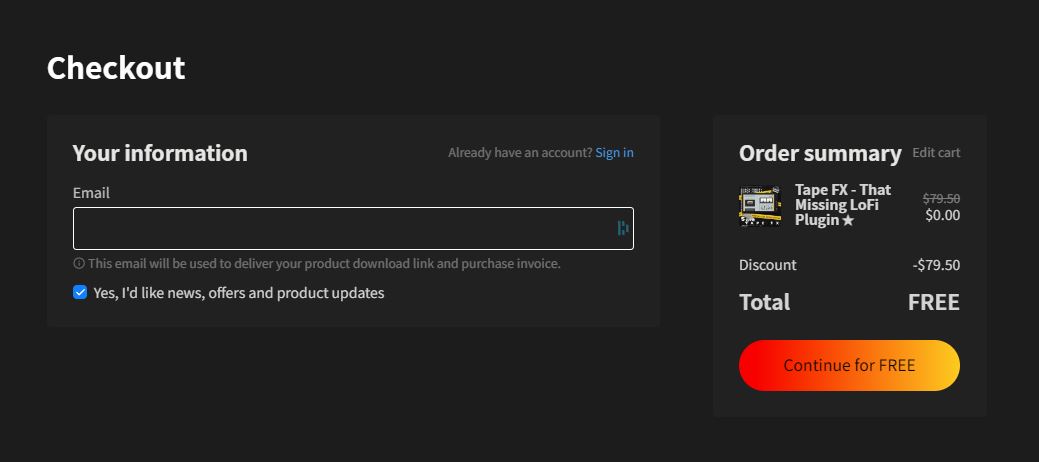Click the password manager icon in Email field

pos(623,229)
